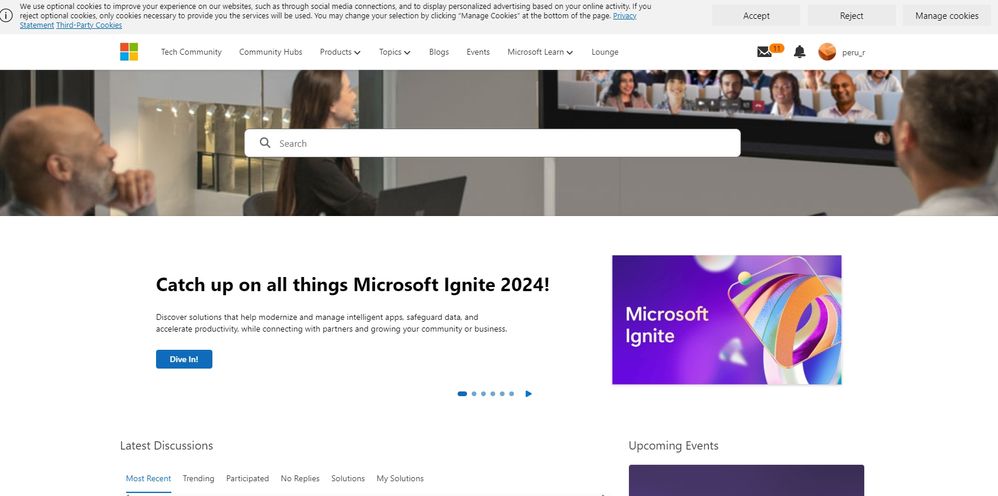Image resolution: width=998 pixels, height=496 pixels.
Task: Open Manage cookies settings
Action: (947, 15)
